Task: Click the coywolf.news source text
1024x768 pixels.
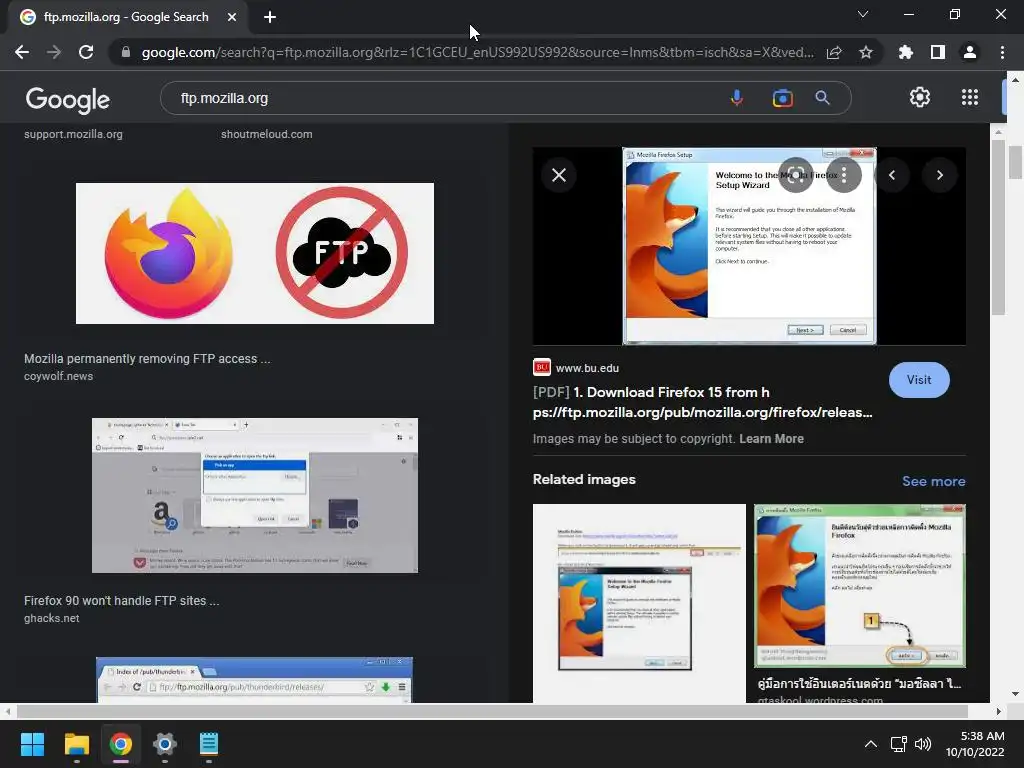Action: (x=58, y=376)
